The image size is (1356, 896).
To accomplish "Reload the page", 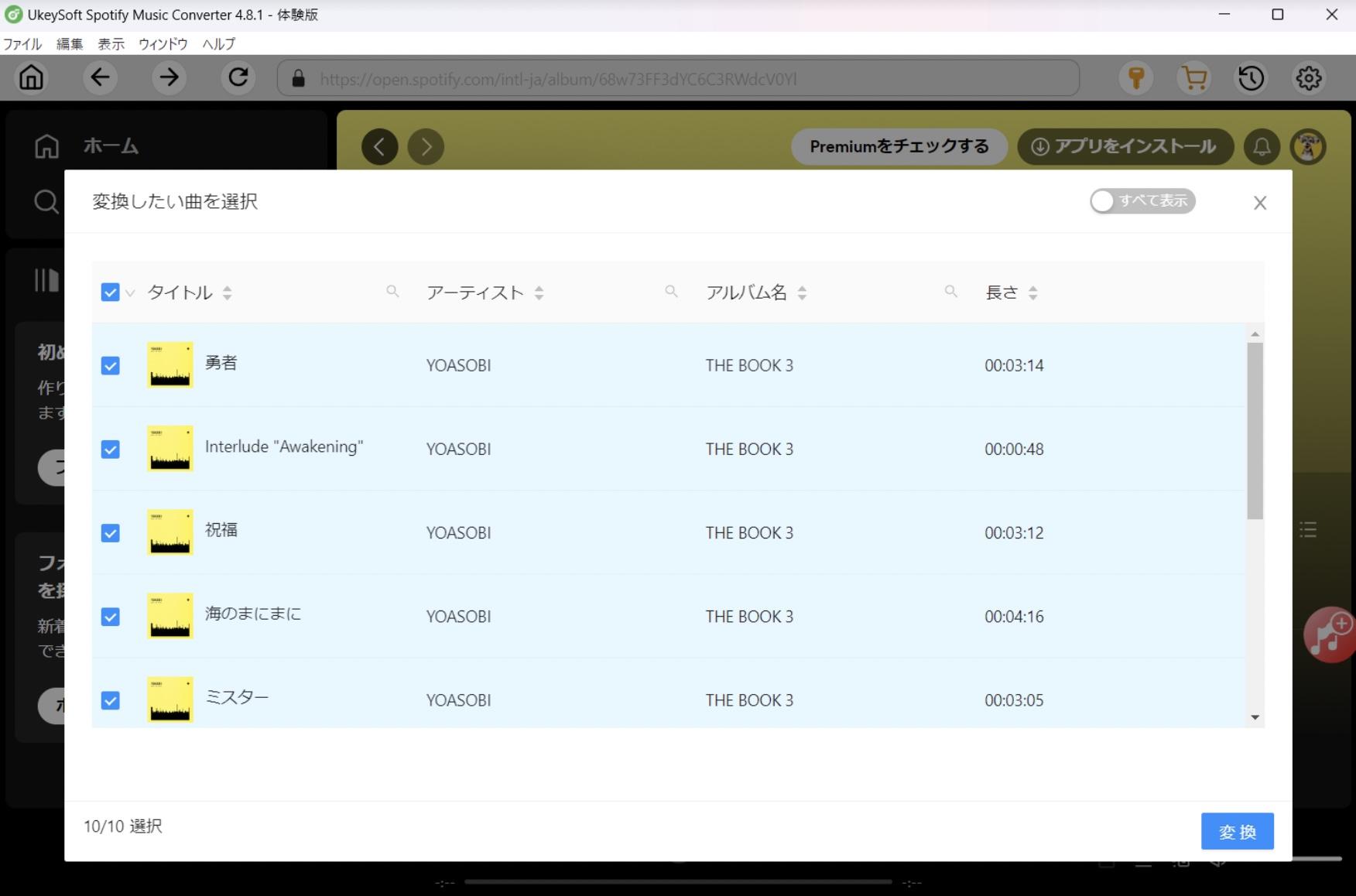I will point(238,77).
